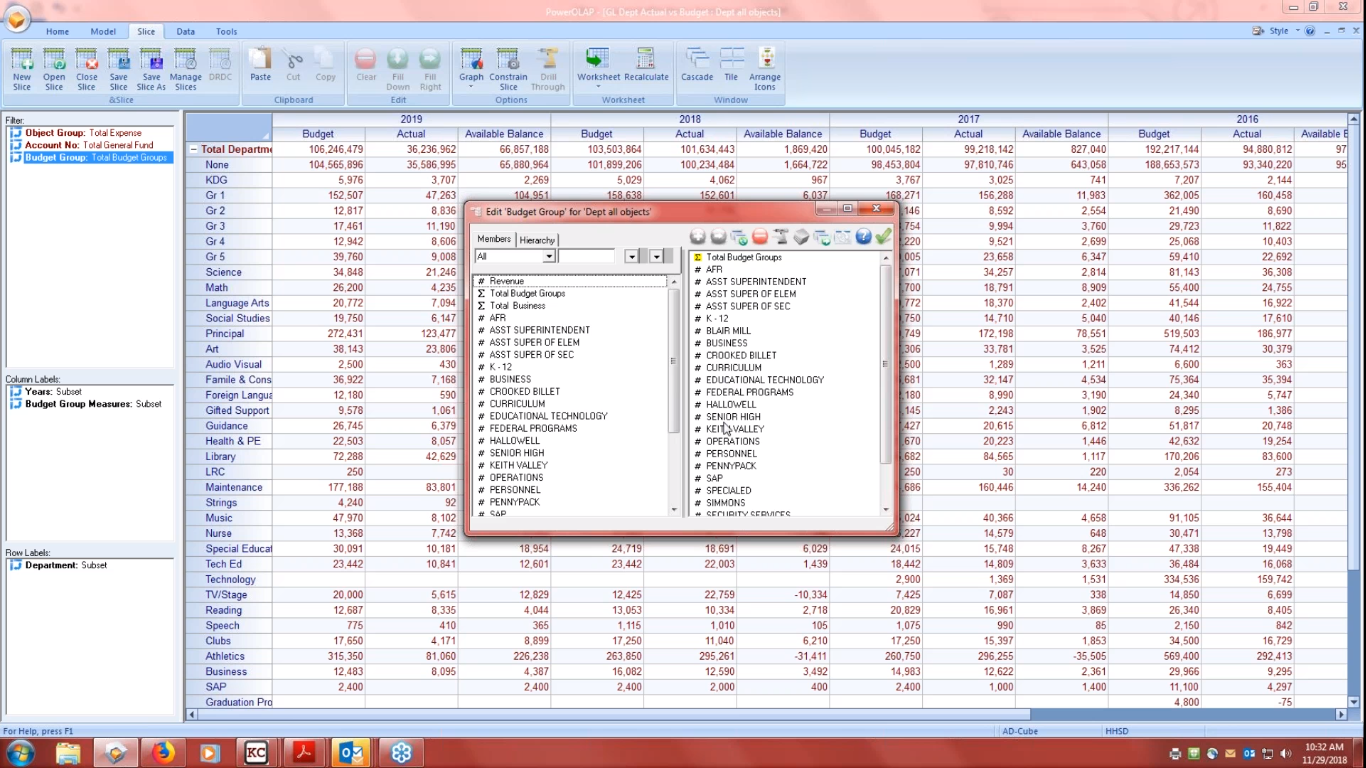Open the Members tab in edit dialog
The image size is (1366, 768).
click(x=494, y=239)
